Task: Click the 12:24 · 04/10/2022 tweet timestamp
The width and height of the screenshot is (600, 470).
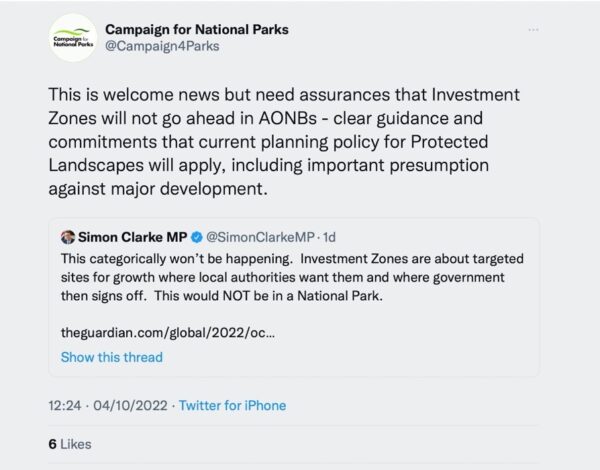Action: click(108, 405)
